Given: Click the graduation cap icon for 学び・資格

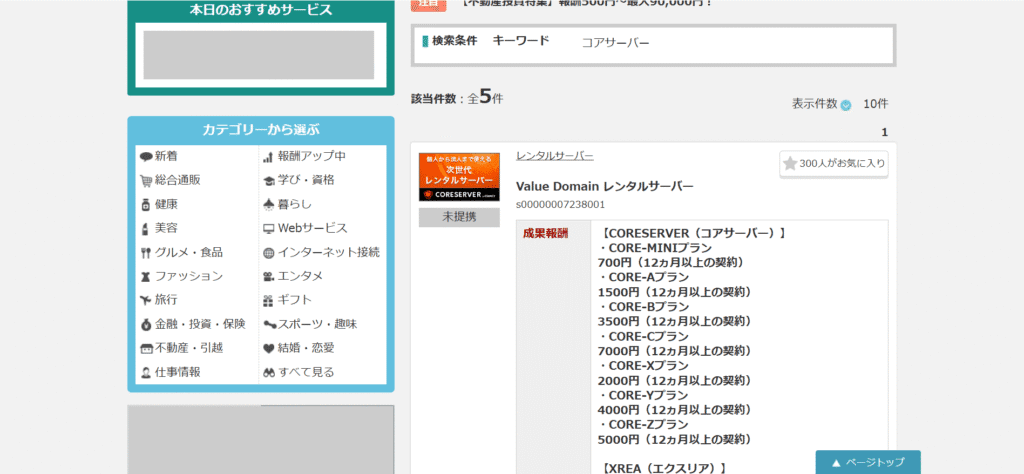Looking at the screenshot, I should pyautogui.click(x=268, y=181).
